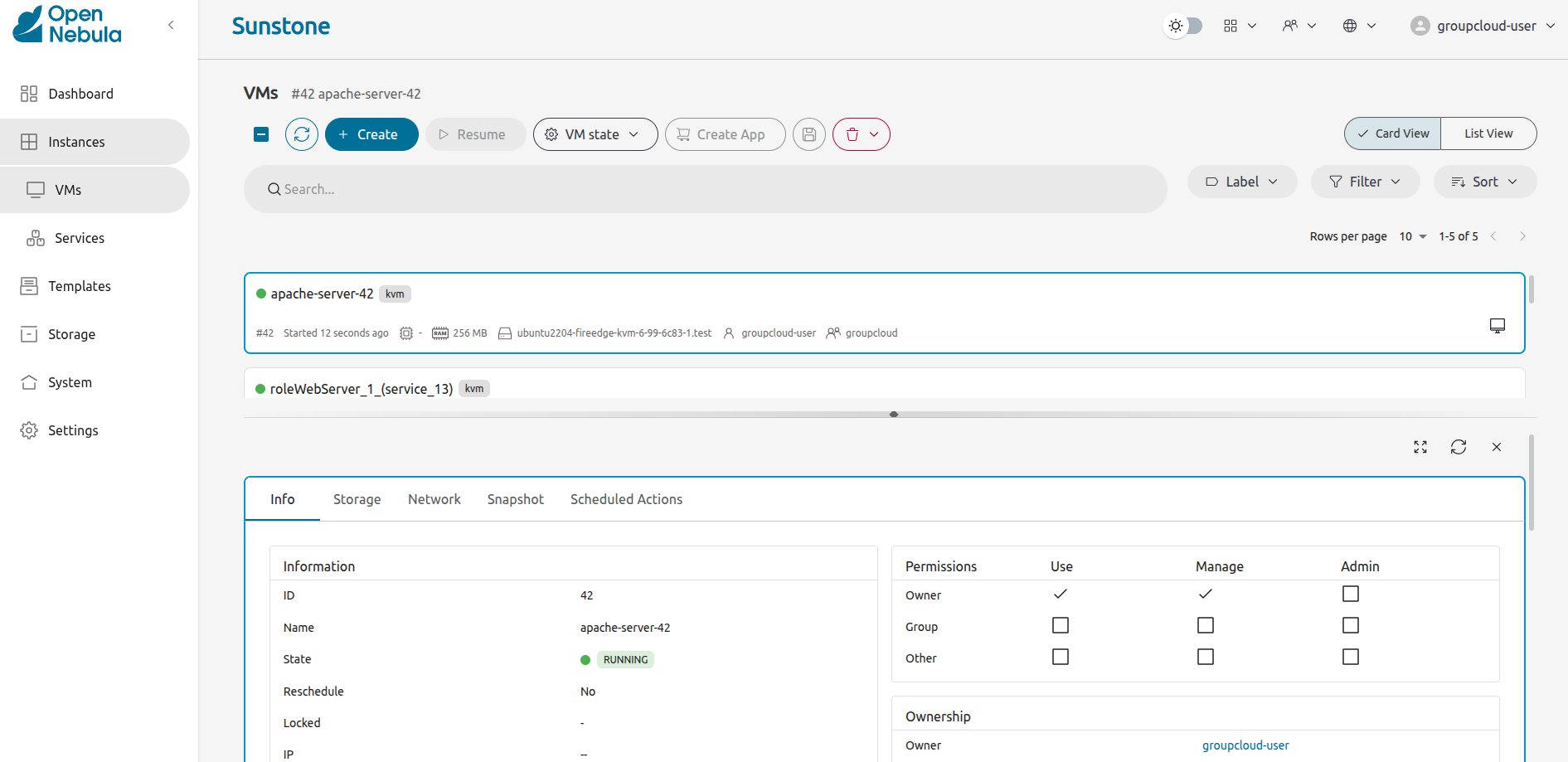Open the Scheduled Actions tab

626,499
